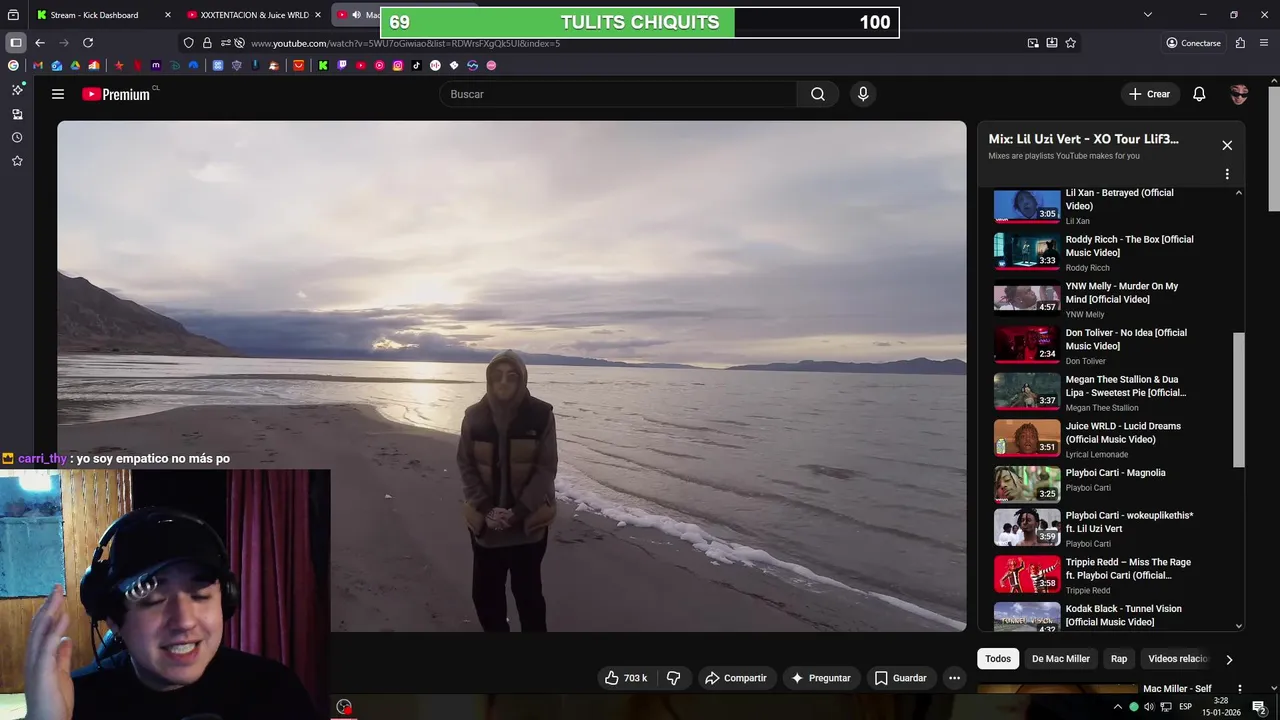Click the magnifier search button
The height and width of the screenshot is (720, 1280).
pos(818,94)
